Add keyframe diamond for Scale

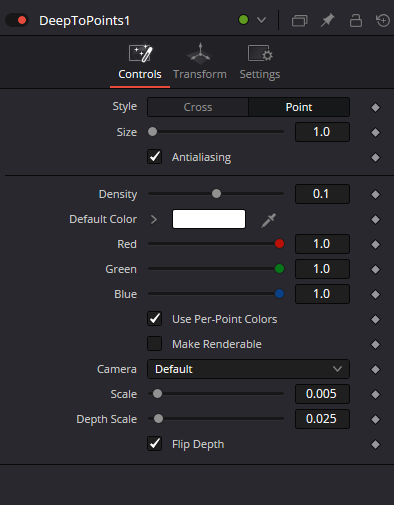point(375,395)
